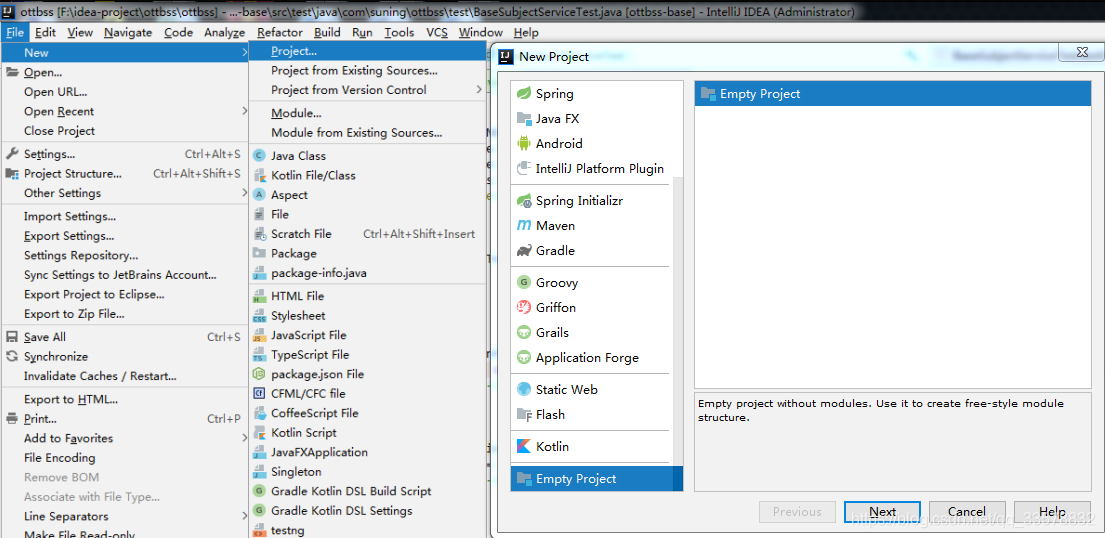1105x538 pixels.
Task: Click the Cancel button in New Project
Action: (966, 512)
